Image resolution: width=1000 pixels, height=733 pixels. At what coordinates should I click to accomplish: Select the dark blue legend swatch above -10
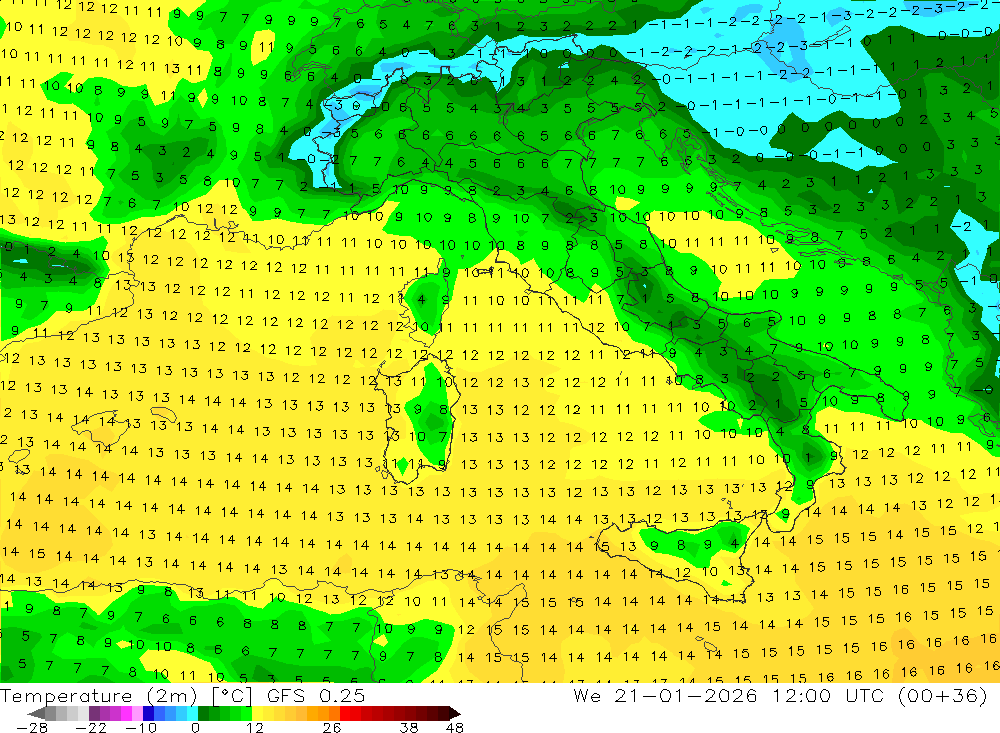click(x=148, y=713)
